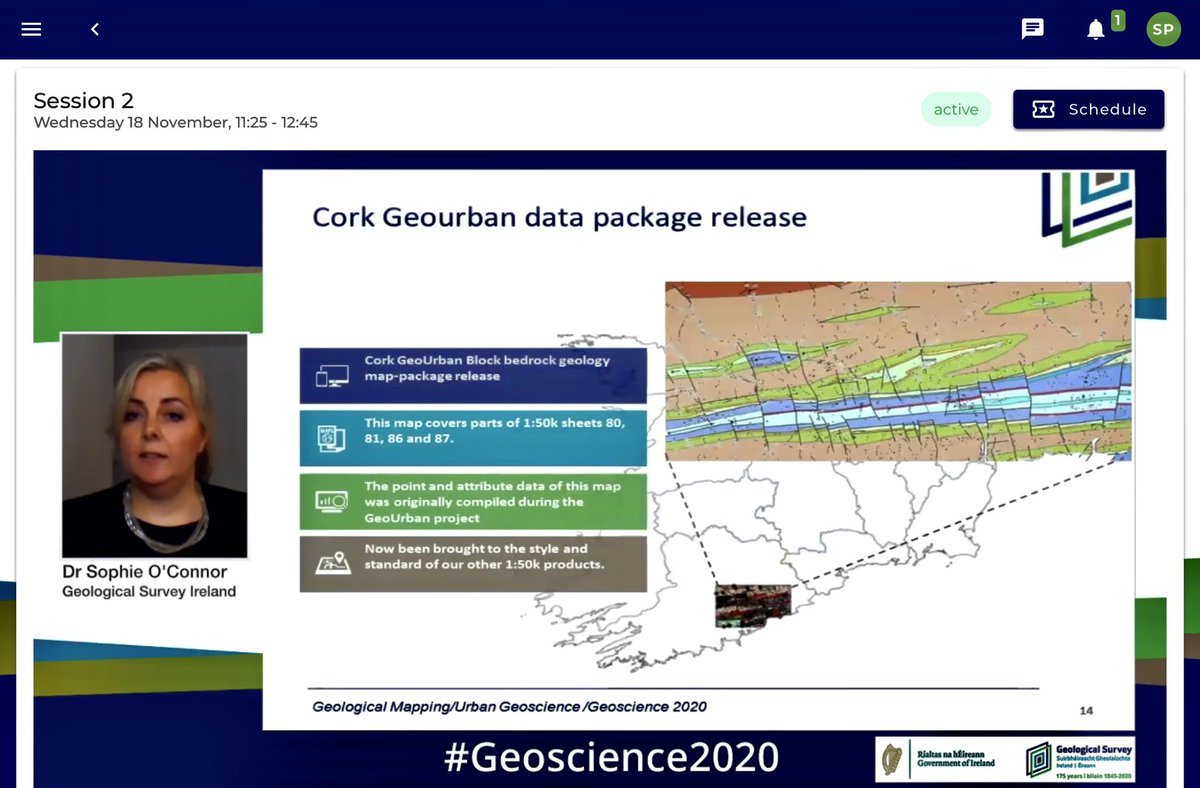
Task: Click the corner logo on the slide top right
Action: click(x=1086, y=208)
